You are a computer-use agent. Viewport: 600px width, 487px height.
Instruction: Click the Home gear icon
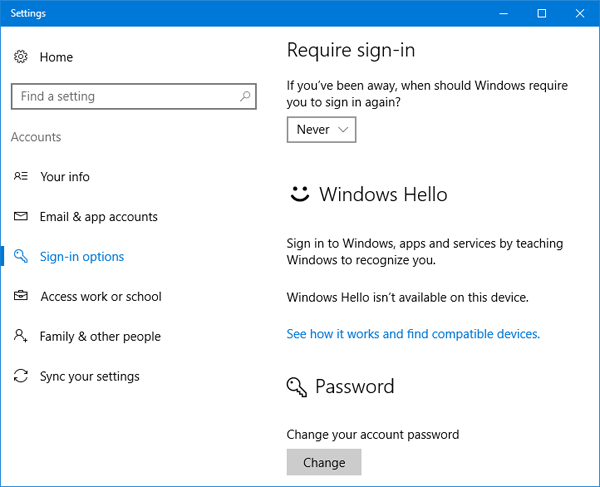coord(21,57)
